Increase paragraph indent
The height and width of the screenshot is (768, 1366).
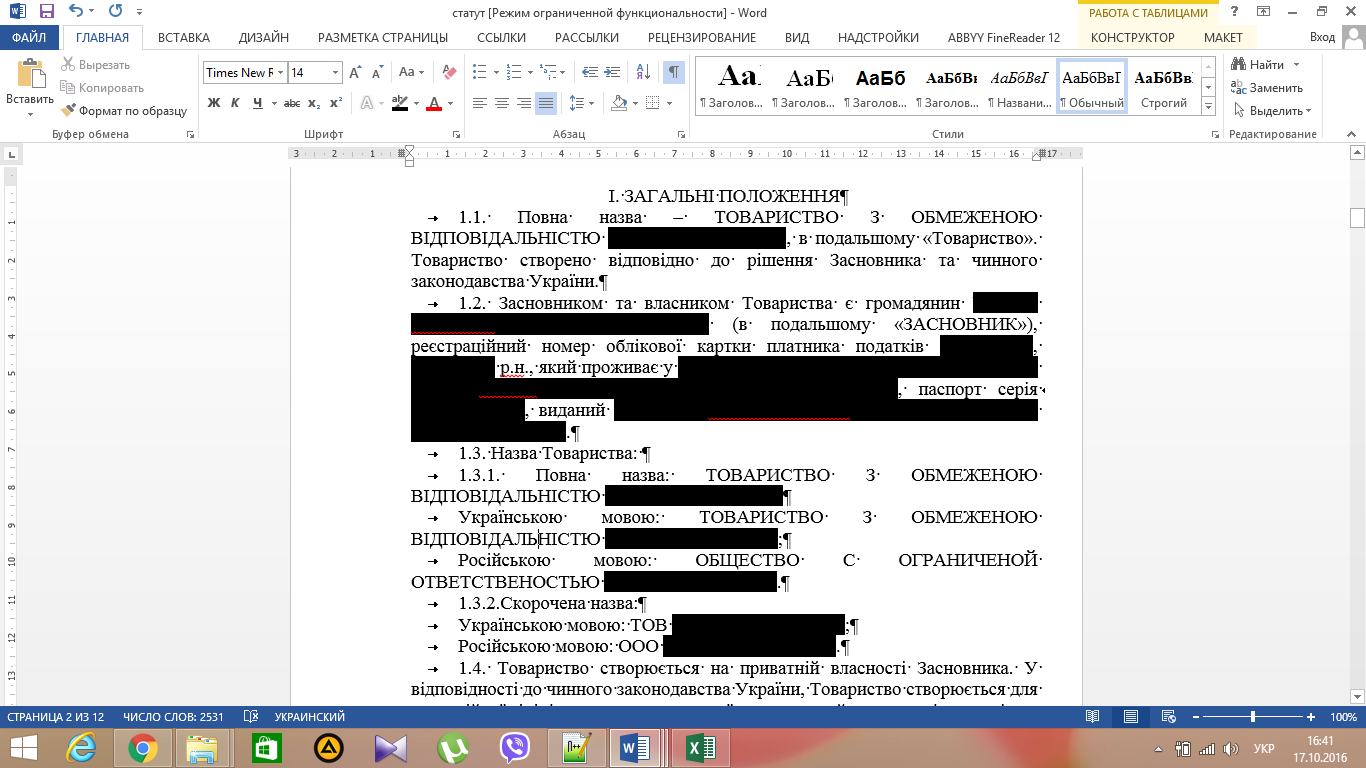(x=614, y=72)
